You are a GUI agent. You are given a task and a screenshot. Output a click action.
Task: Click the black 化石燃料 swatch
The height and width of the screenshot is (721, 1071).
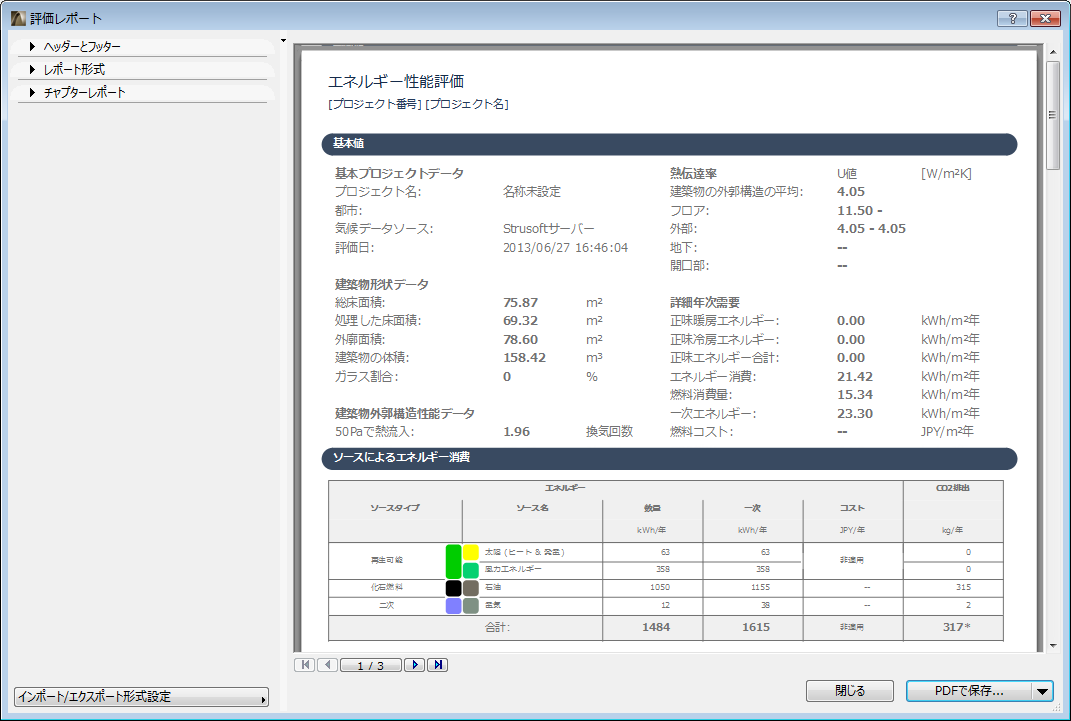[x=454, y=588]
